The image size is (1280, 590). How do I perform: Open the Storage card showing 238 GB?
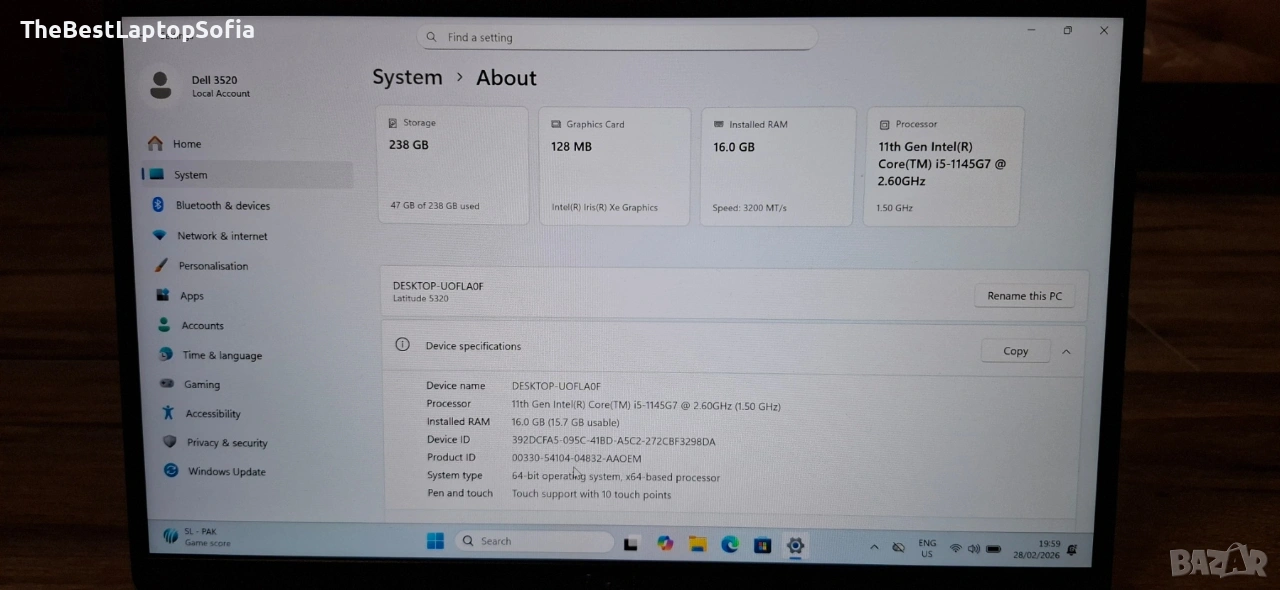(453, 165)
